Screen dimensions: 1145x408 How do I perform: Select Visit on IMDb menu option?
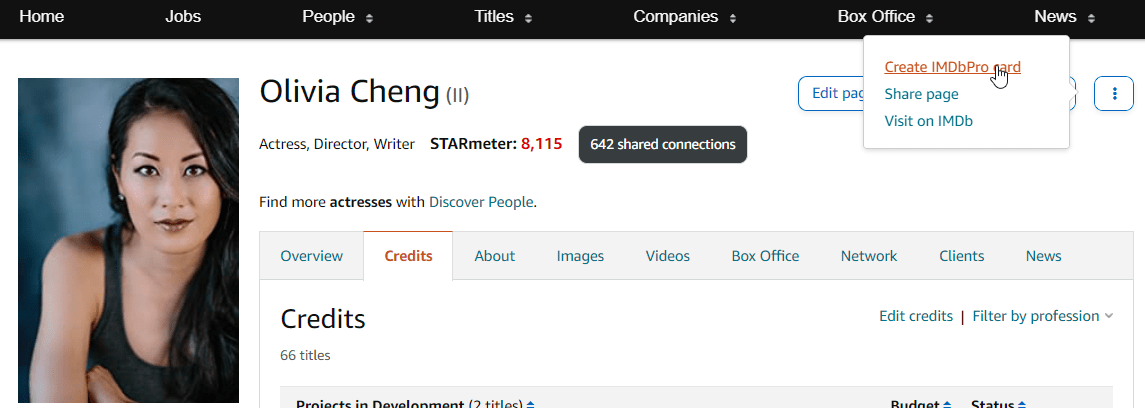pyautogui.click(x=928, y=121)
